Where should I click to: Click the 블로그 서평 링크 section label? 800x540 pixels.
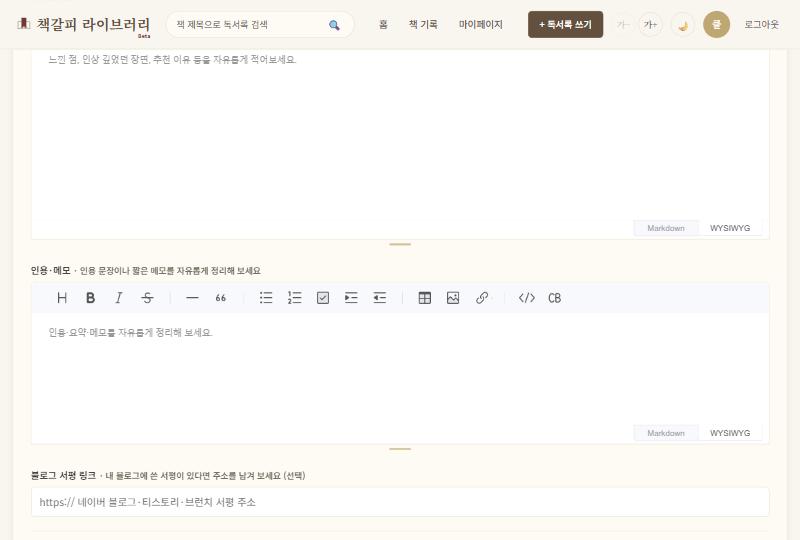coord(63,476)
